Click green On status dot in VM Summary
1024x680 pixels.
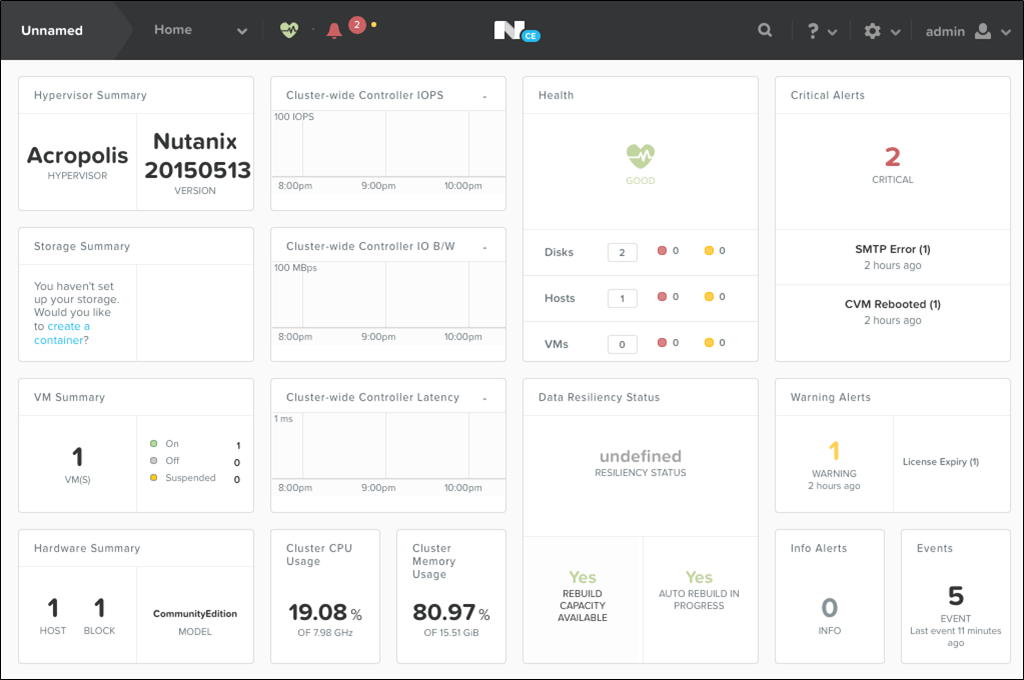pyautogui.click(x=153, y=444)
